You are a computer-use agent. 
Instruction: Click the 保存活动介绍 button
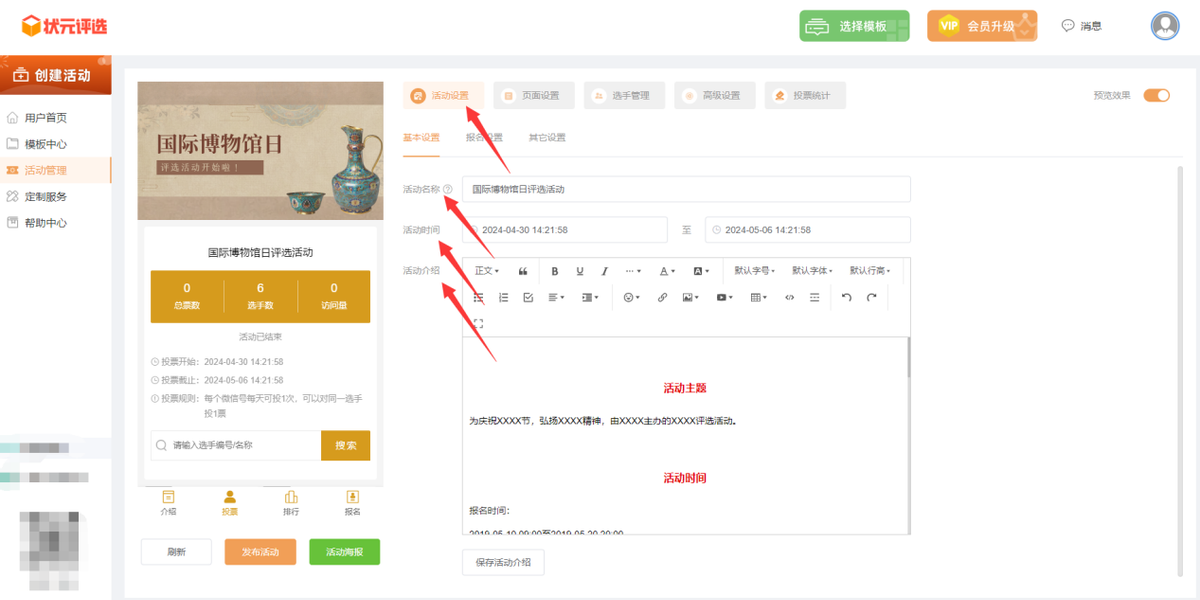pos(503,563)
